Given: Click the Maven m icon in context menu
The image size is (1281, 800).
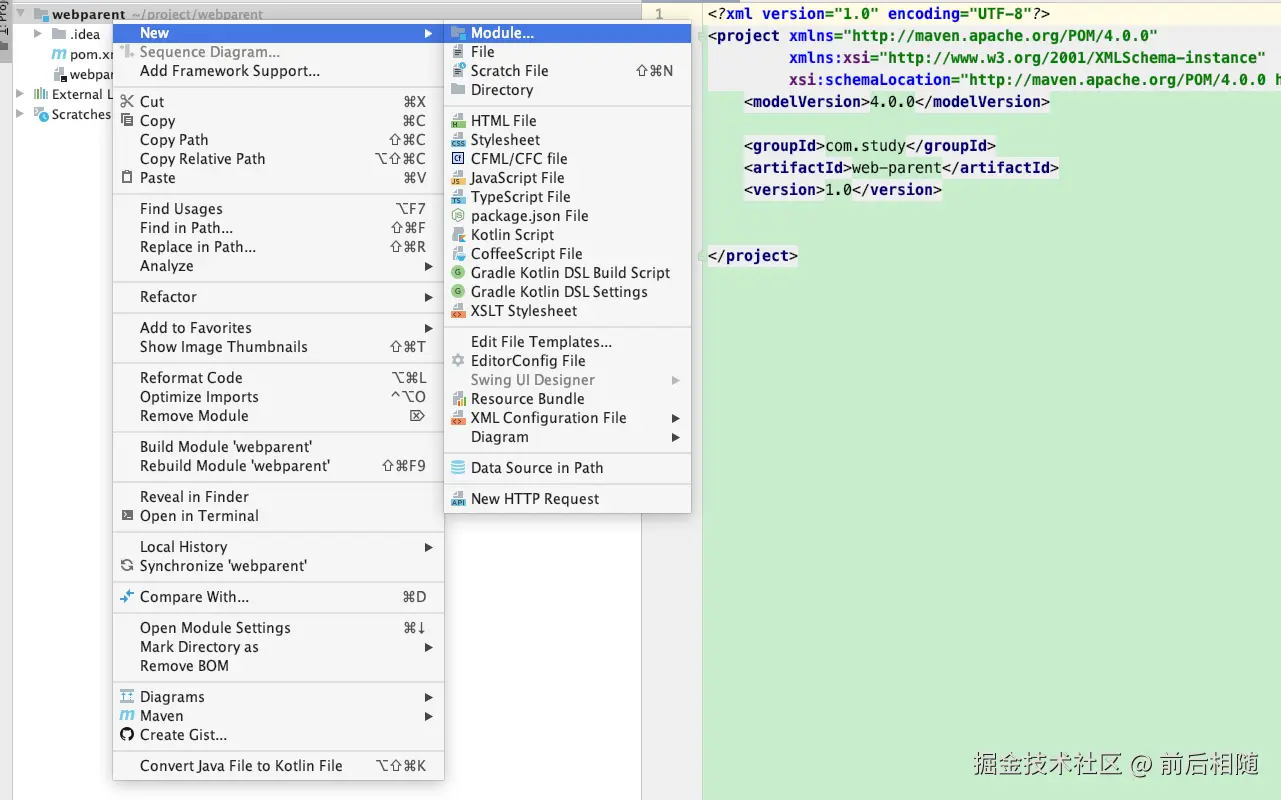Looking at the screenshot, I should pos(127,716).
